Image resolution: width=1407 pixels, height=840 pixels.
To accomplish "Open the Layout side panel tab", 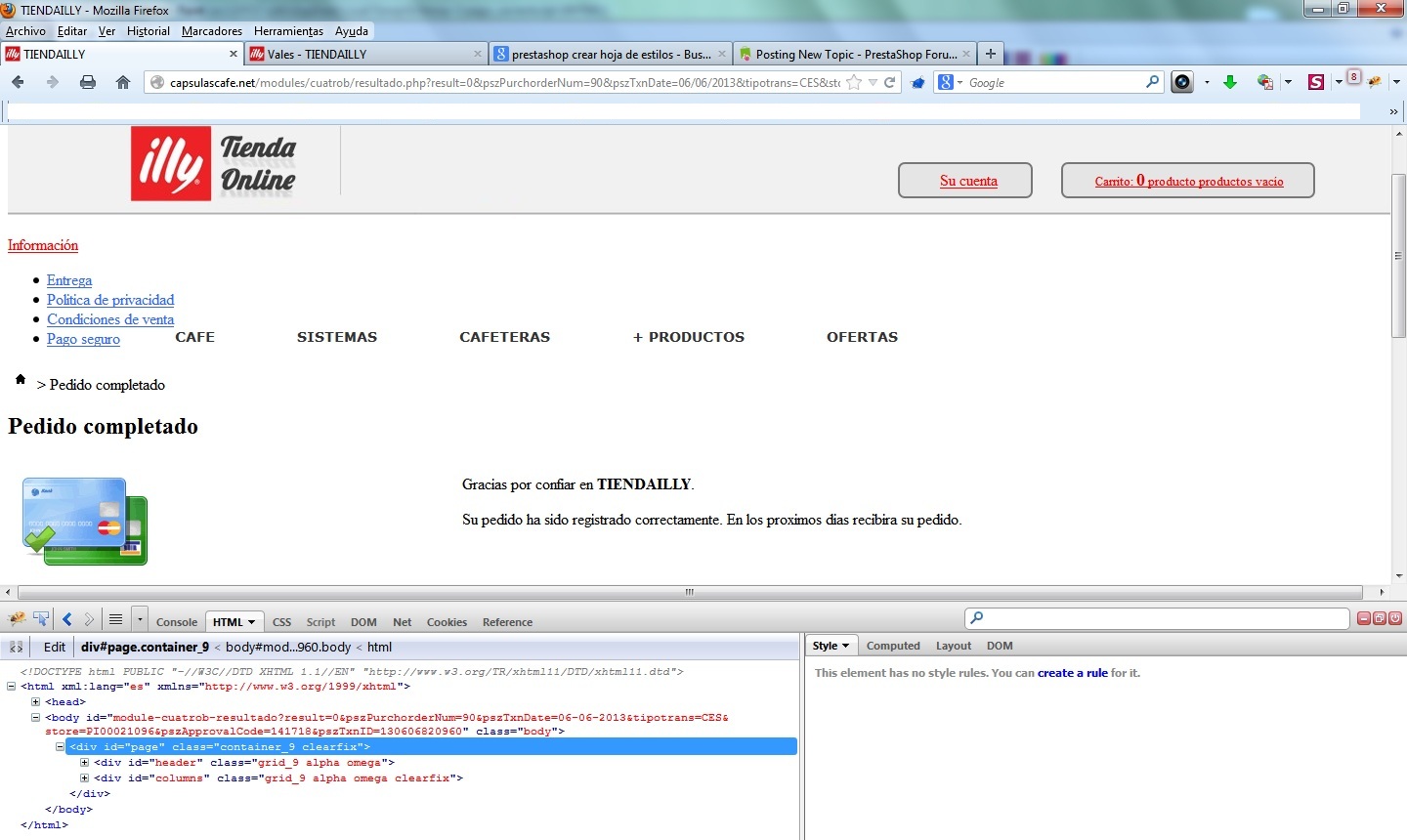I will [954, 646].
